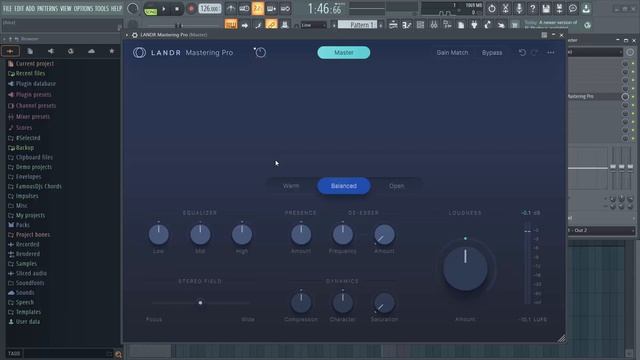Click the Presence Amount knob
640x360 pixels.
[x=301, y=234]
